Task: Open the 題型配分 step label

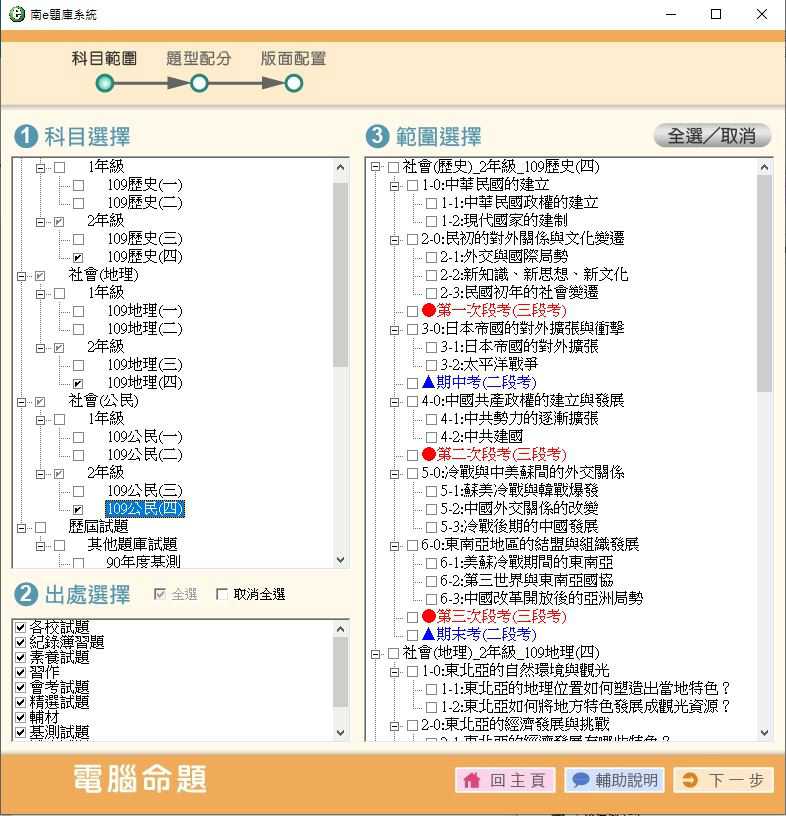Action: tap(198, 58)
